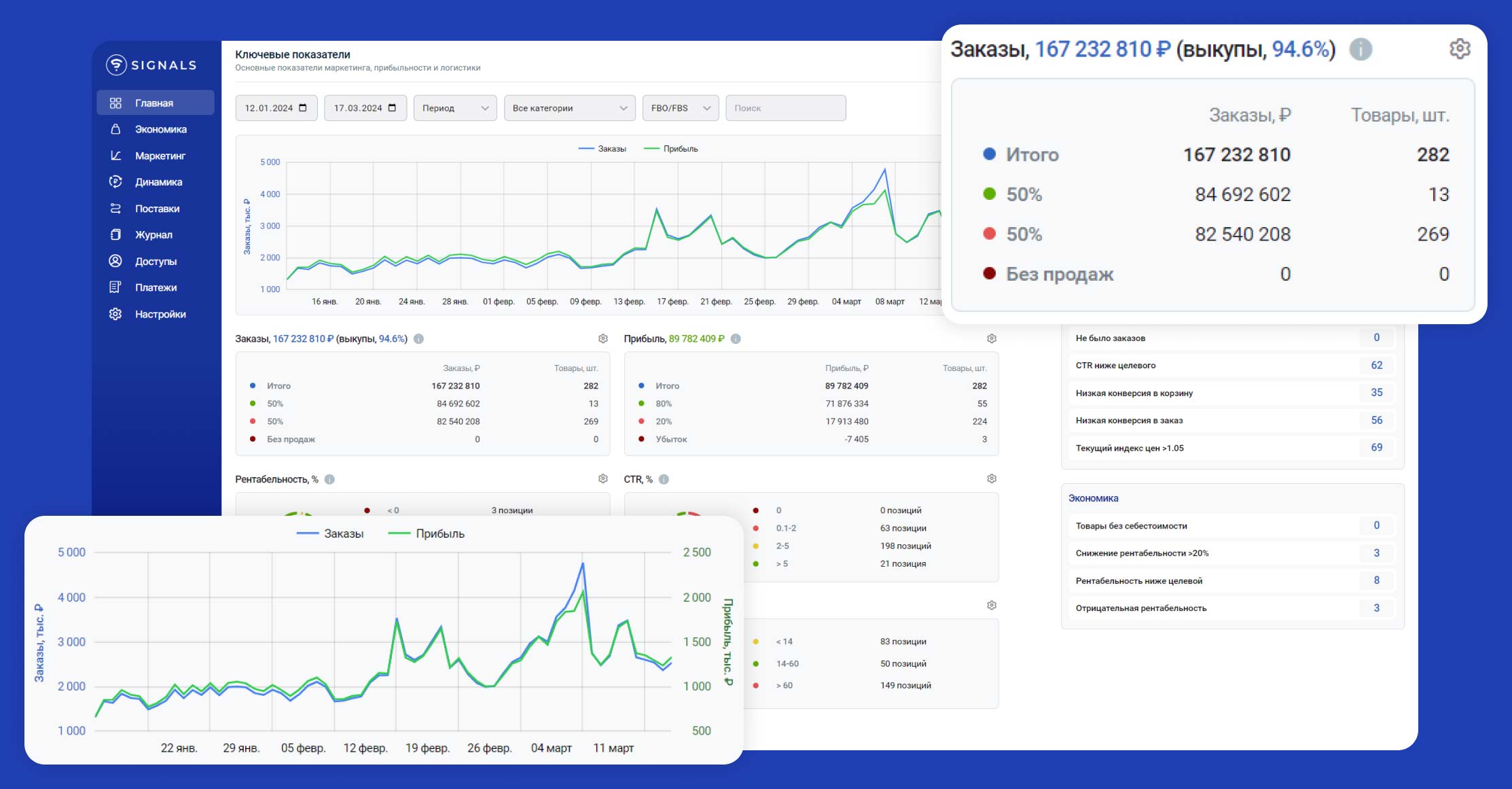
Task: Click the Журнал copy icon
Action: (115, 234)
